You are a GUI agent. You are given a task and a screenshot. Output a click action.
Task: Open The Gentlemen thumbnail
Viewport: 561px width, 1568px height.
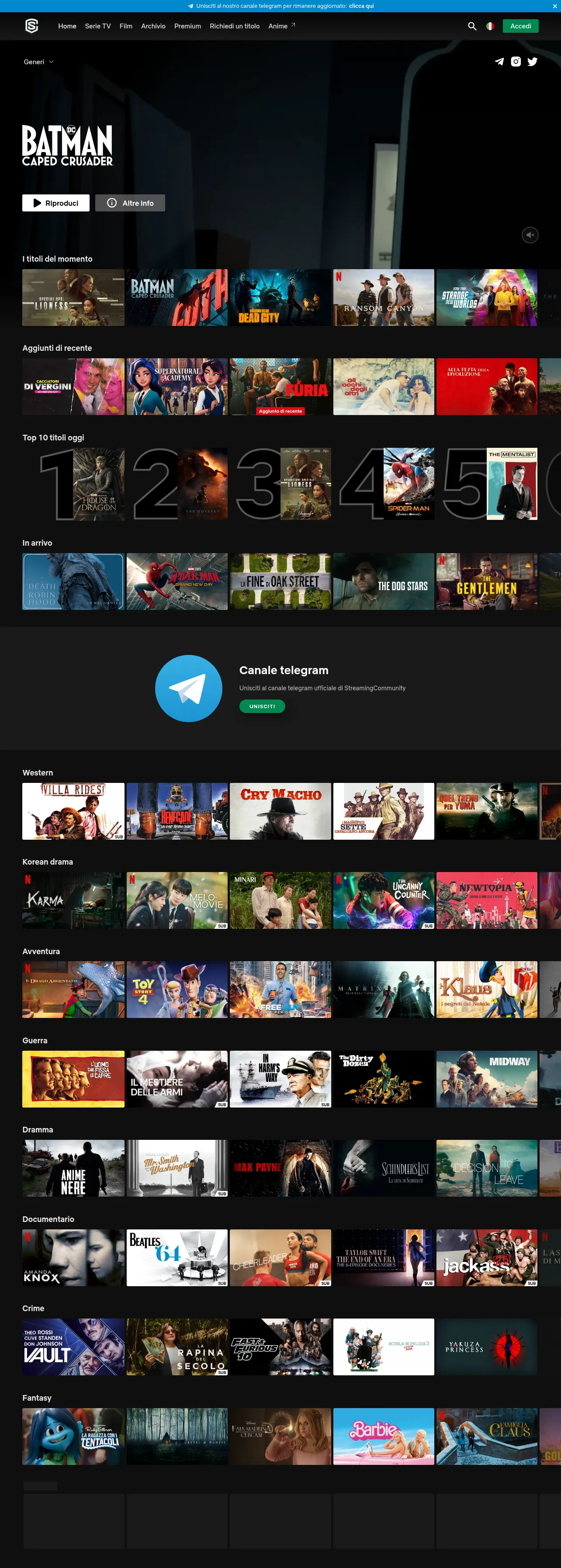pyautogui.click(x=487, y=582)
